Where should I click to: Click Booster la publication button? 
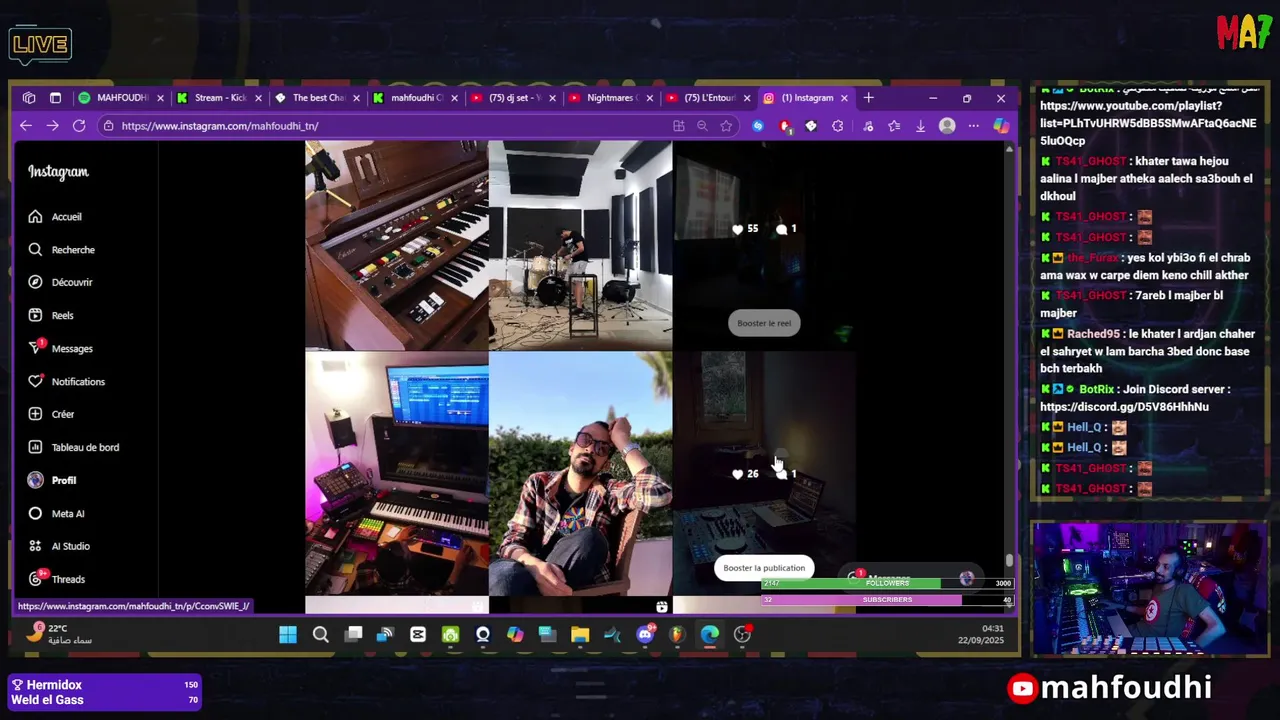click(x=764, y=568)
